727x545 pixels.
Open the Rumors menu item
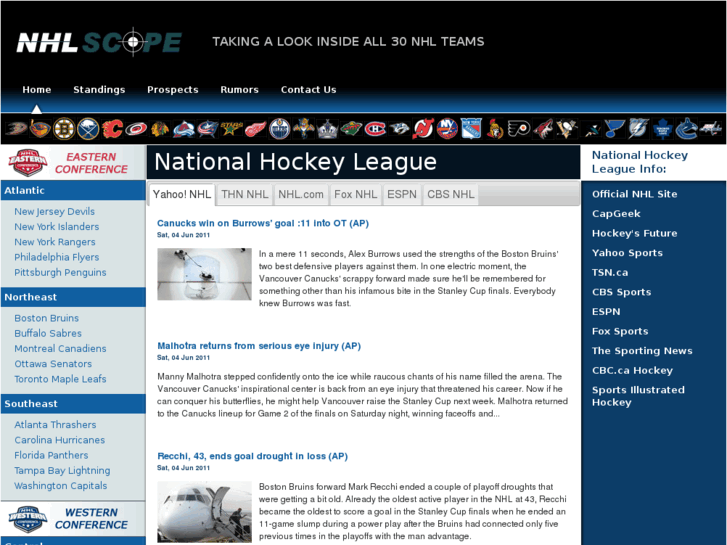coord(239,90)
